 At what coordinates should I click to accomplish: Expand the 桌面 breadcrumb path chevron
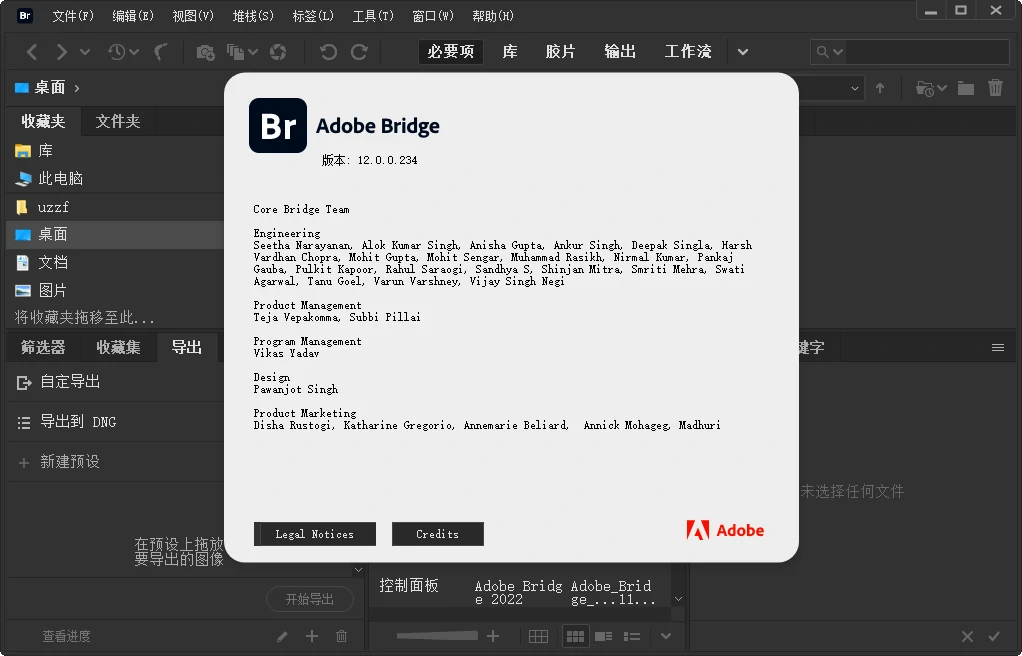pyautogui.click(x=77, y=88)
